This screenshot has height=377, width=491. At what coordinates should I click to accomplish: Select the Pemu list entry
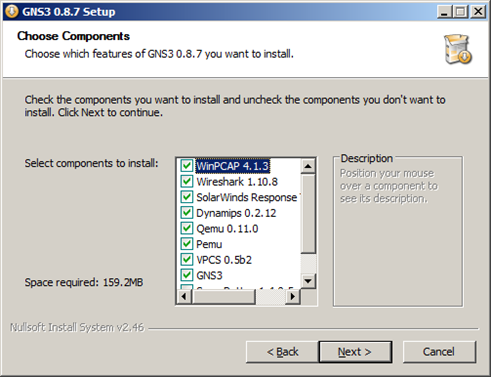(x=209, y=244)
